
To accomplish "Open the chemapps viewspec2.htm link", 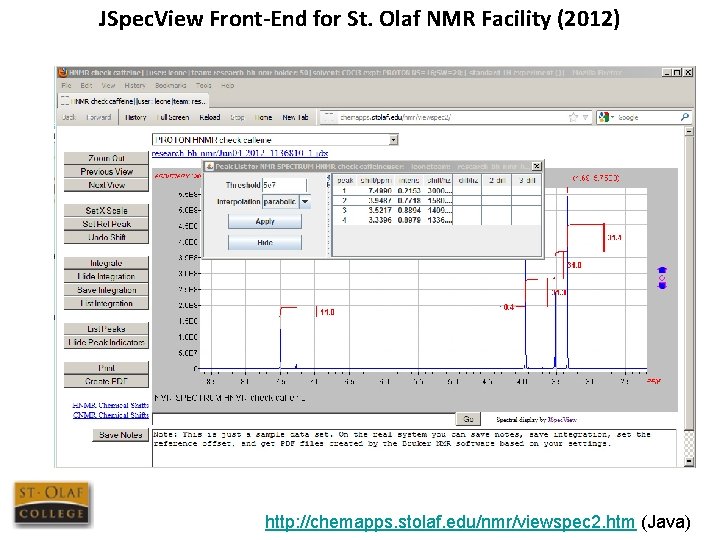I will point(450,522).
